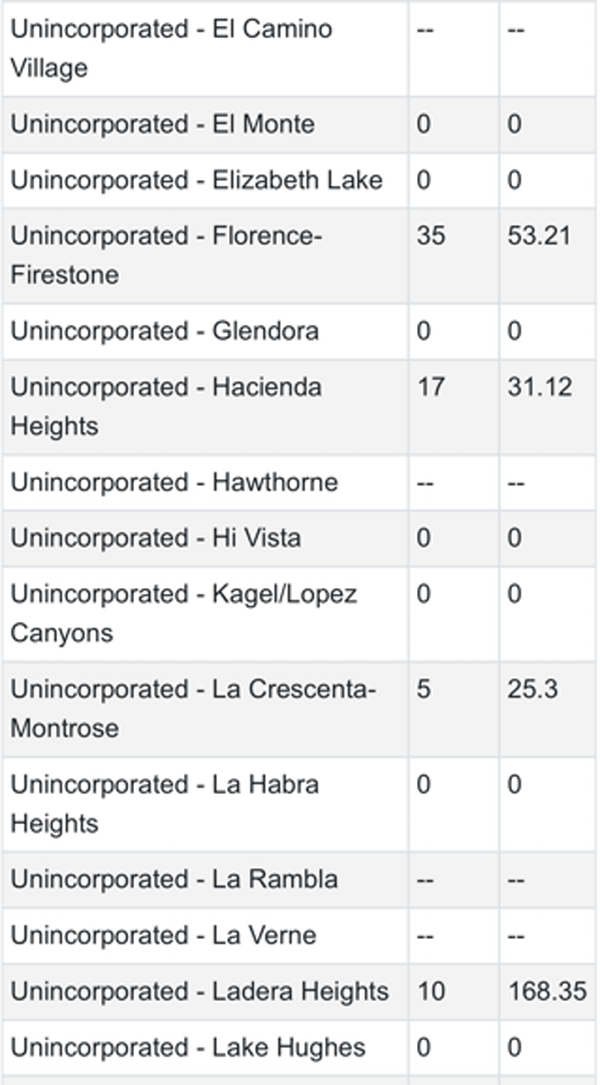The width and height of the screenshot is (600, 1085).
Task: Click the Unincorporated - La Habra Heights cell
Action: [164, 804]
